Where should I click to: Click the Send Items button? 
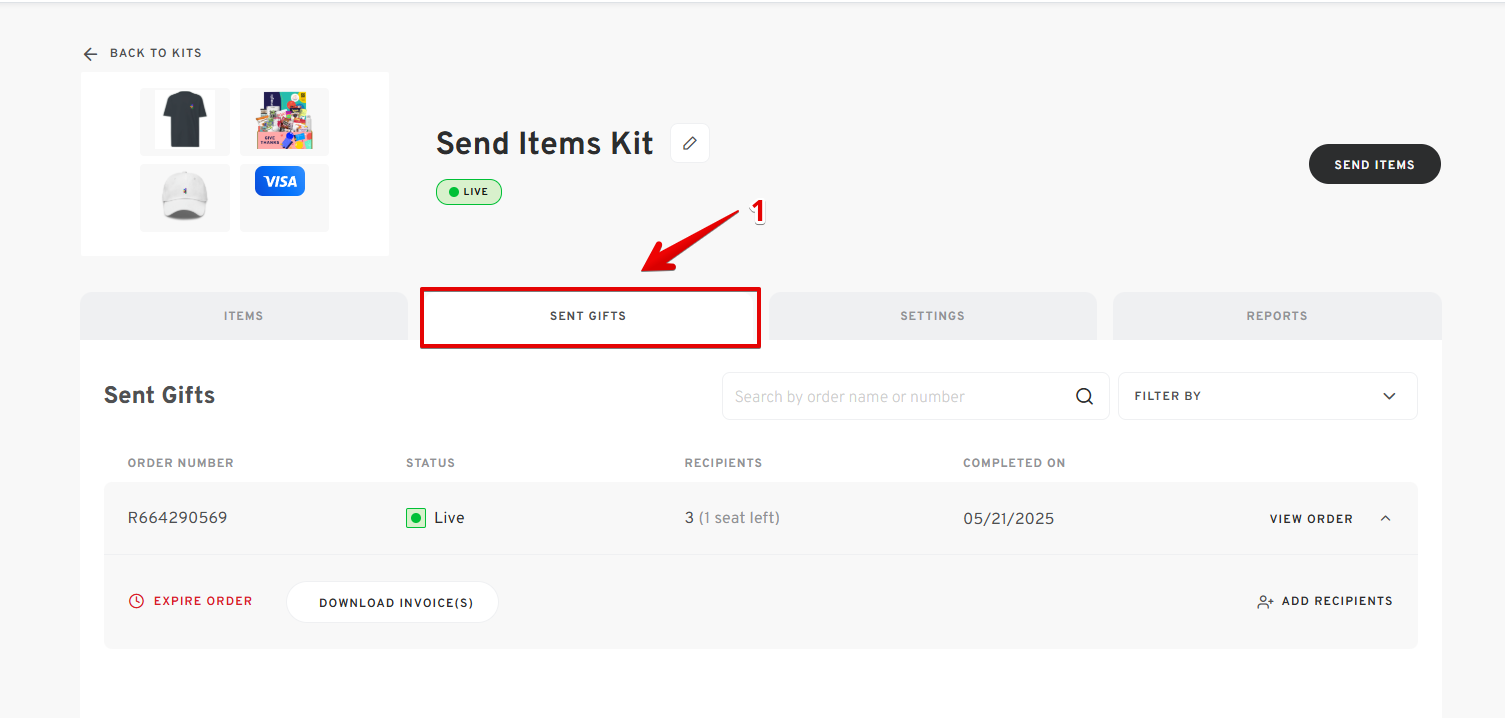coord(1375,164)
